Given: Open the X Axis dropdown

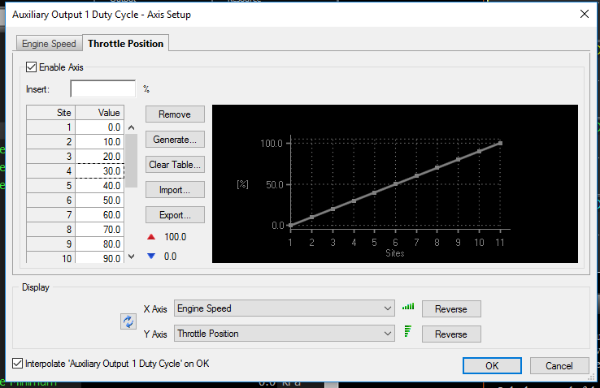Looking at the screenshot, I should click(x=284, y=308).
